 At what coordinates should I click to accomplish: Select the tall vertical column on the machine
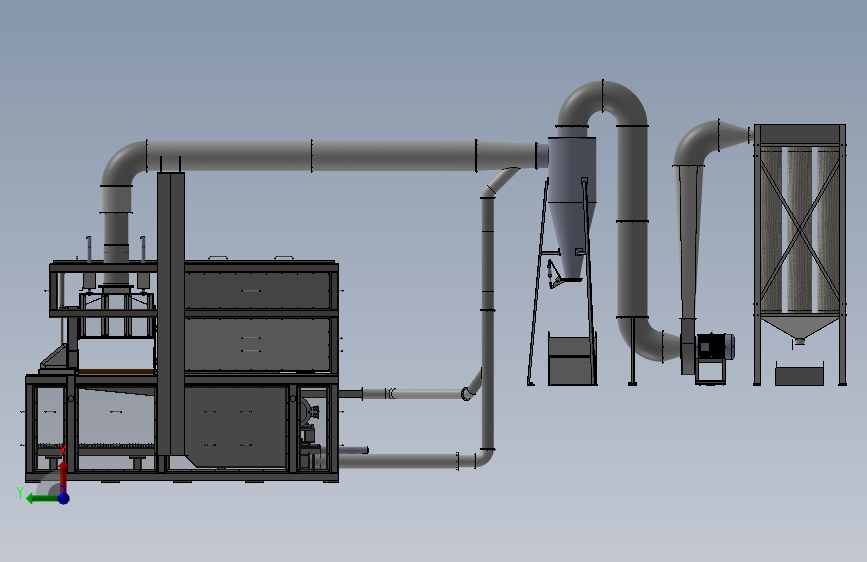click(x=171, y=314)
